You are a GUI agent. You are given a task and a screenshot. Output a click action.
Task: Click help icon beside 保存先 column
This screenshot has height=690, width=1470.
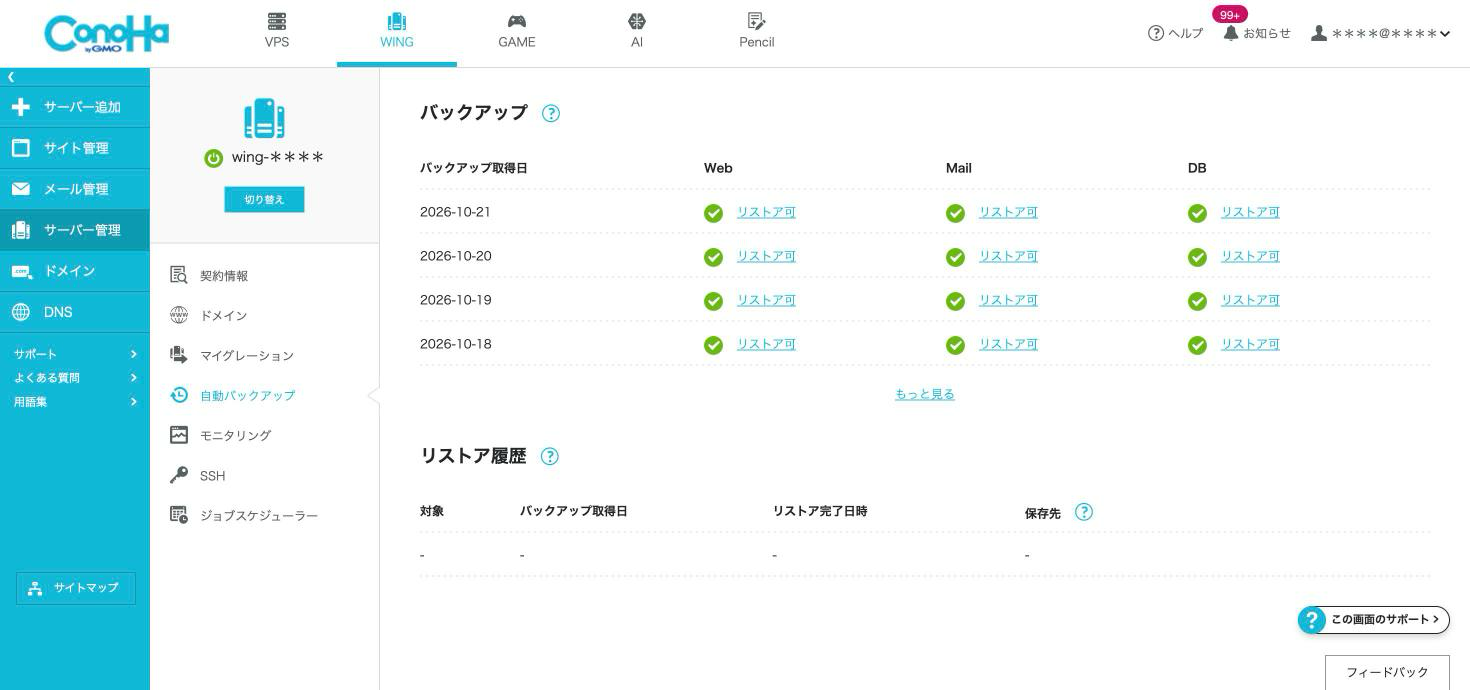[x=1084, y=512]
